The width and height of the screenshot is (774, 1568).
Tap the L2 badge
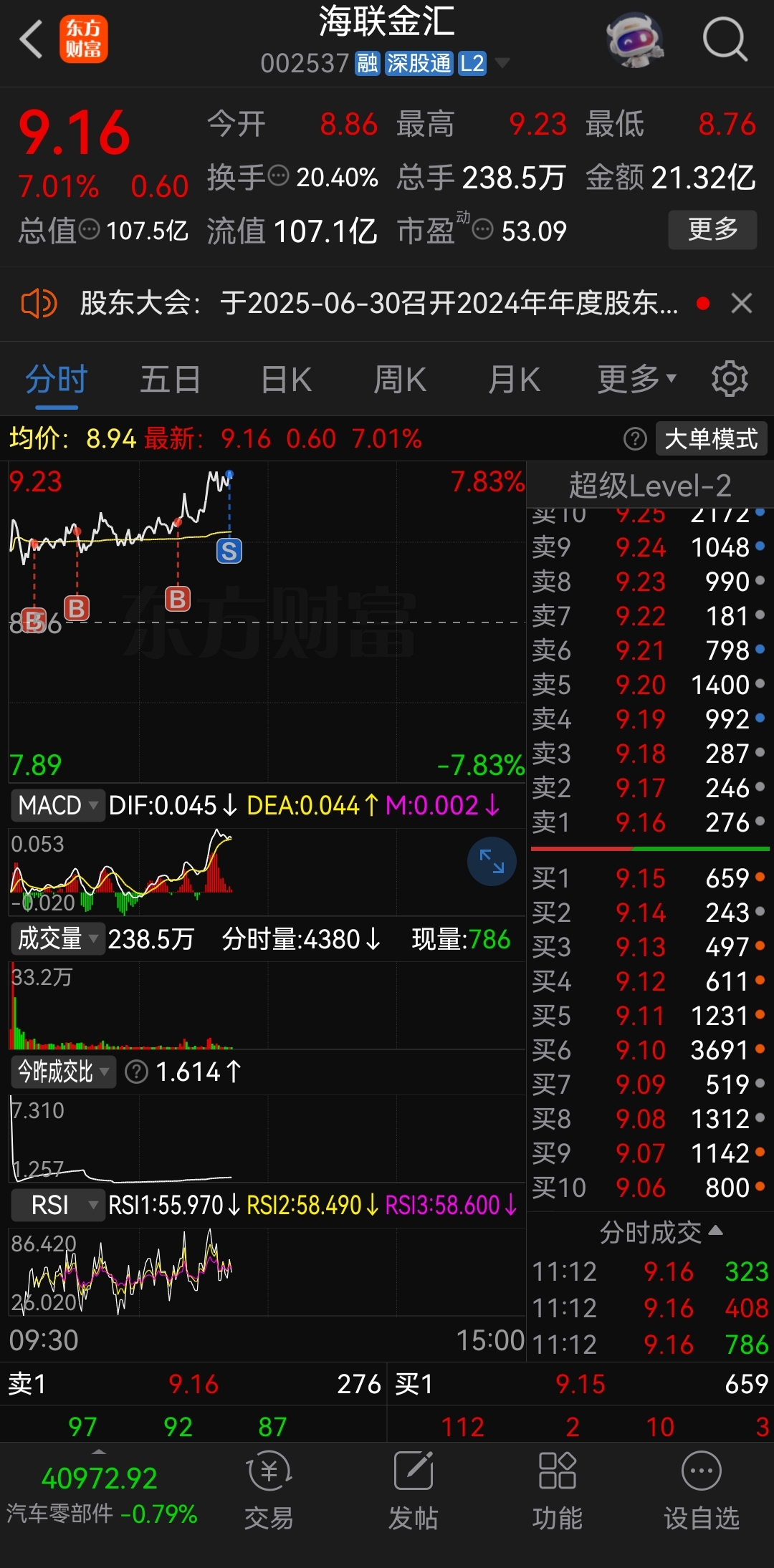(x=472, y=63)
